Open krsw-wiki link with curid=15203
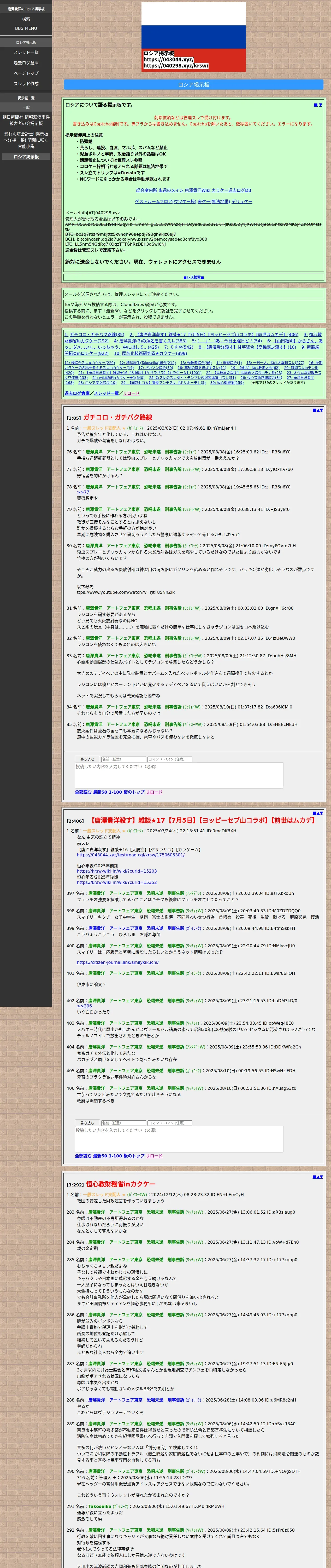Viewport: 331px width, 1568px height. (x=117, y=871)
